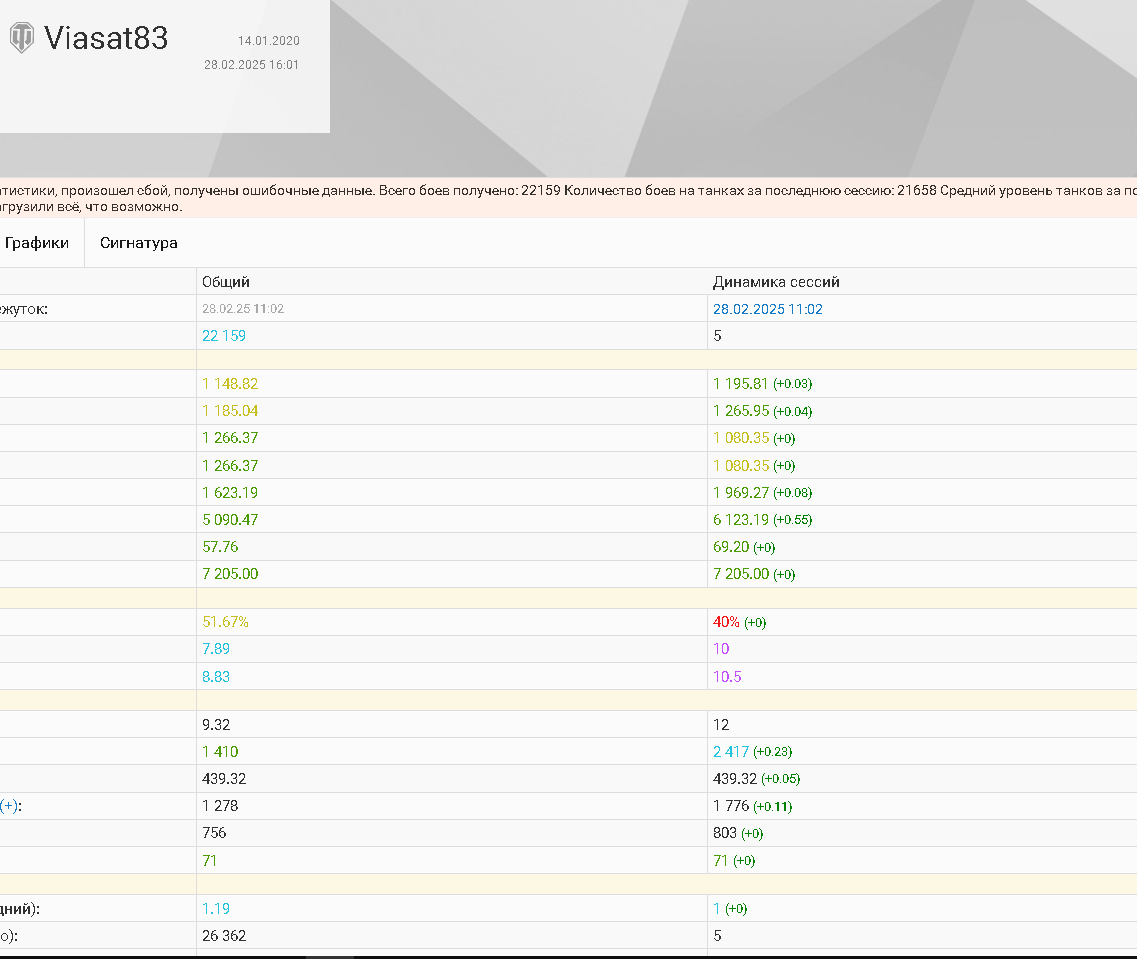The image size is (1137, 959).
Task: Click the red 40% session win rate
Action: [x=726, y=622]
